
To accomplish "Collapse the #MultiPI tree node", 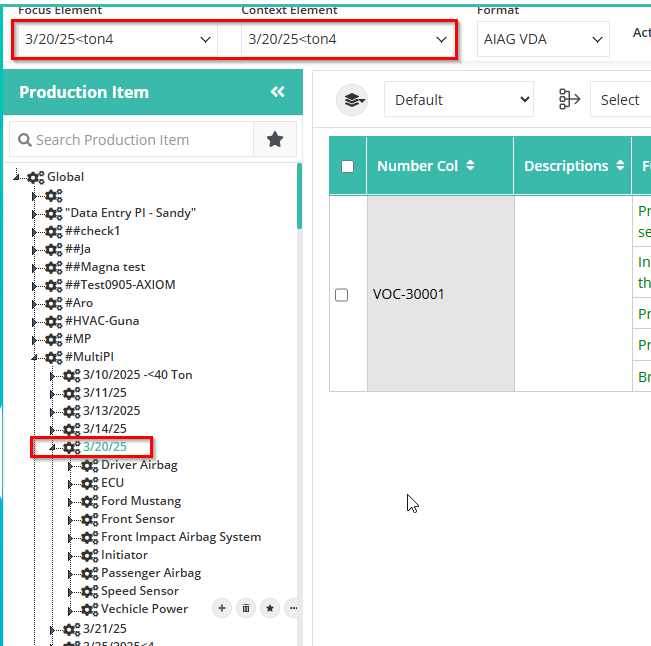I will (34, 357).
